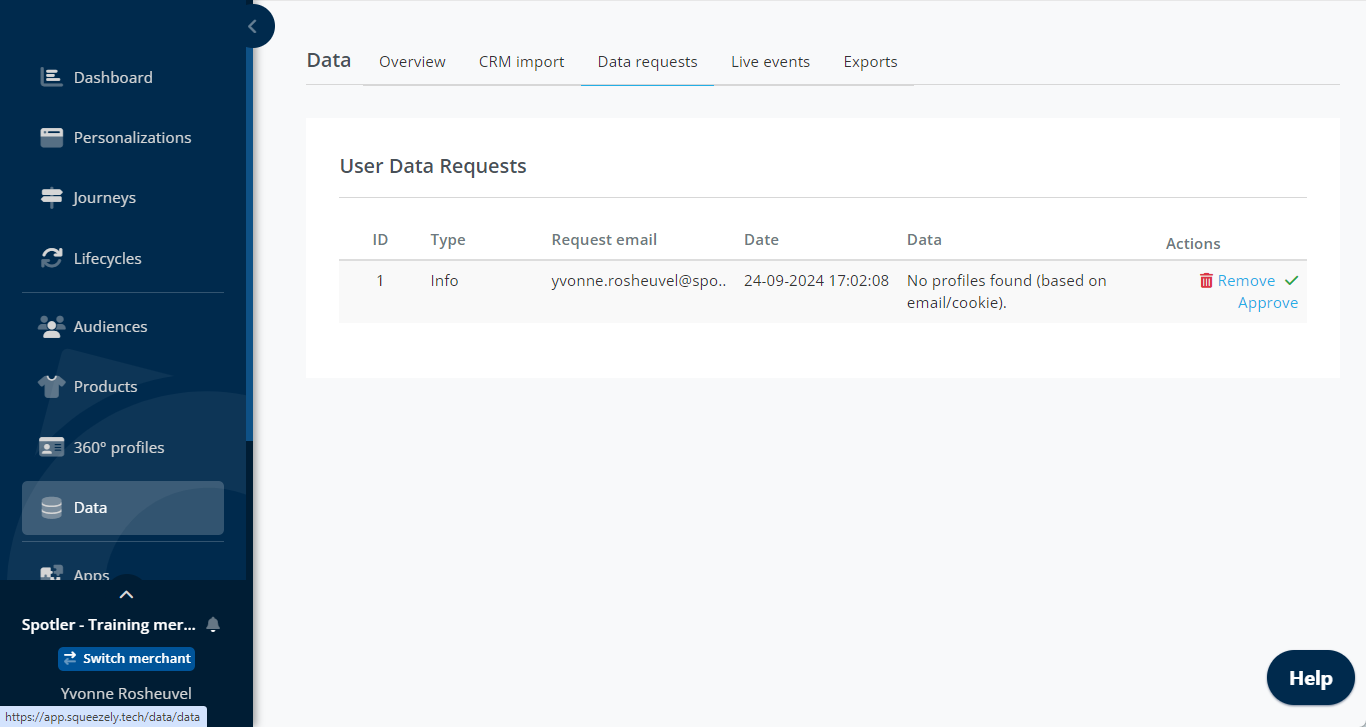Viewport: 1366px width, 727px height.
Task: Select the Journeys signpost icon
Action: [x=51, y=197]
